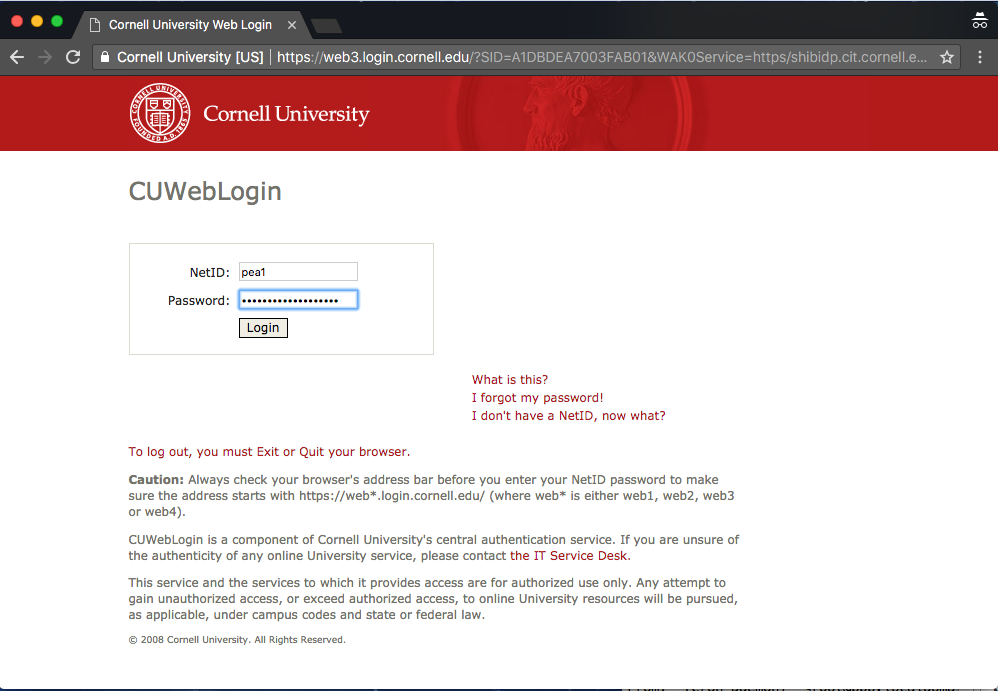Click the secure padlock icon
The width and height of the screenshot is (998, 691).
click(x=105, y=57)
